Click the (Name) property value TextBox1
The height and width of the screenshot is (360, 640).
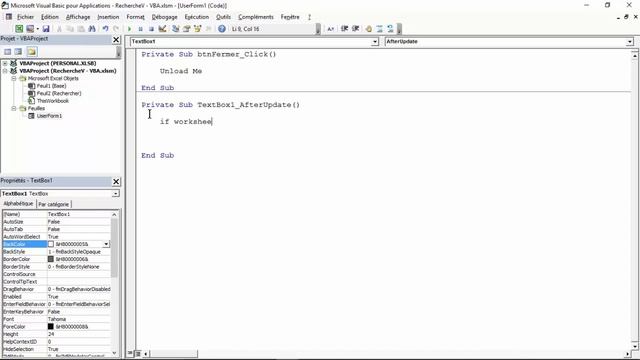click(x=79, y=214)
